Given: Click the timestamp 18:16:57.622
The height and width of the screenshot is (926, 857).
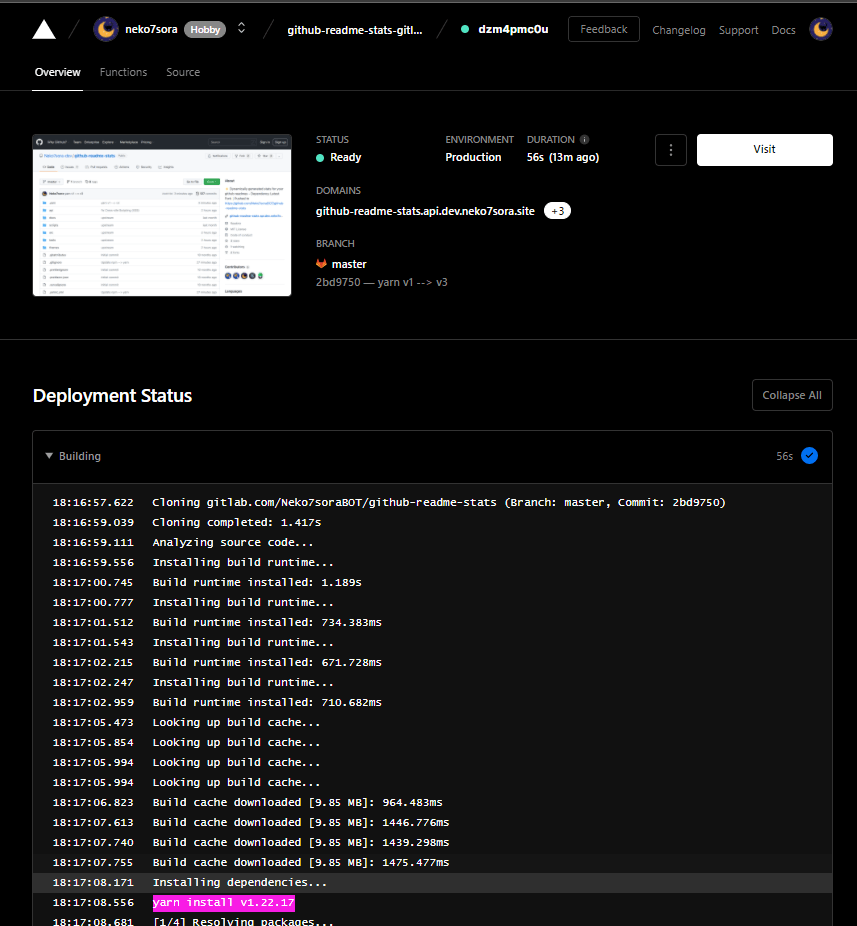Looking at the screenshot, I should click(x=93, y=503).
